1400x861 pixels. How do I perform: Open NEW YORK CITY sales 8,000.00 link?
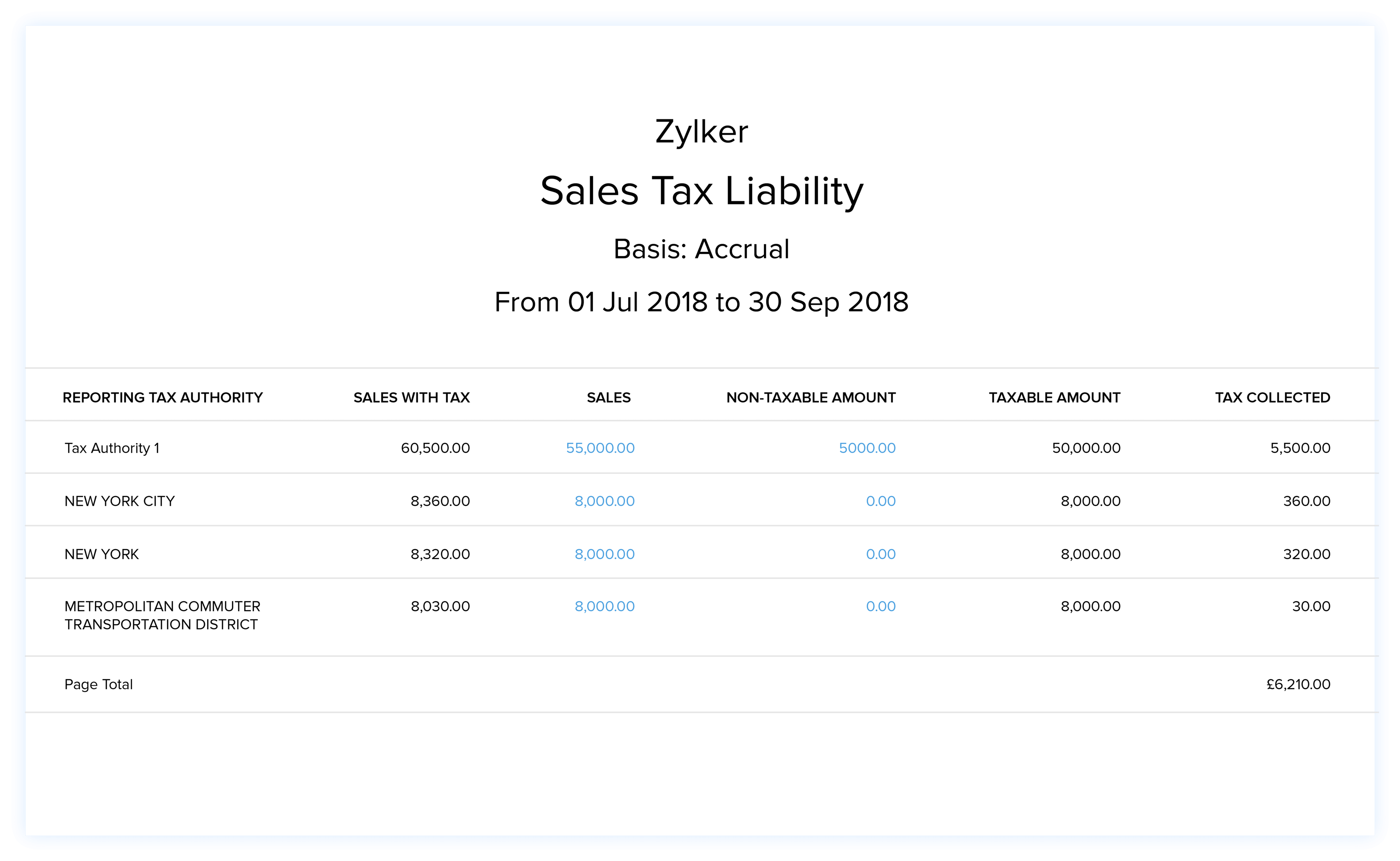coord(604,501)
